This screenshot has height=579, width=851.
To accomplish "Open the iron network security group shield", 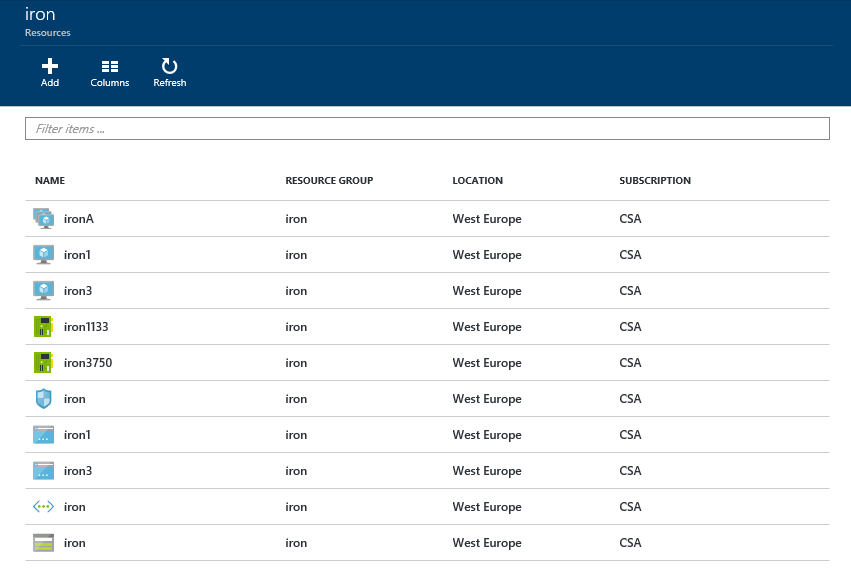I will point(43,399).
